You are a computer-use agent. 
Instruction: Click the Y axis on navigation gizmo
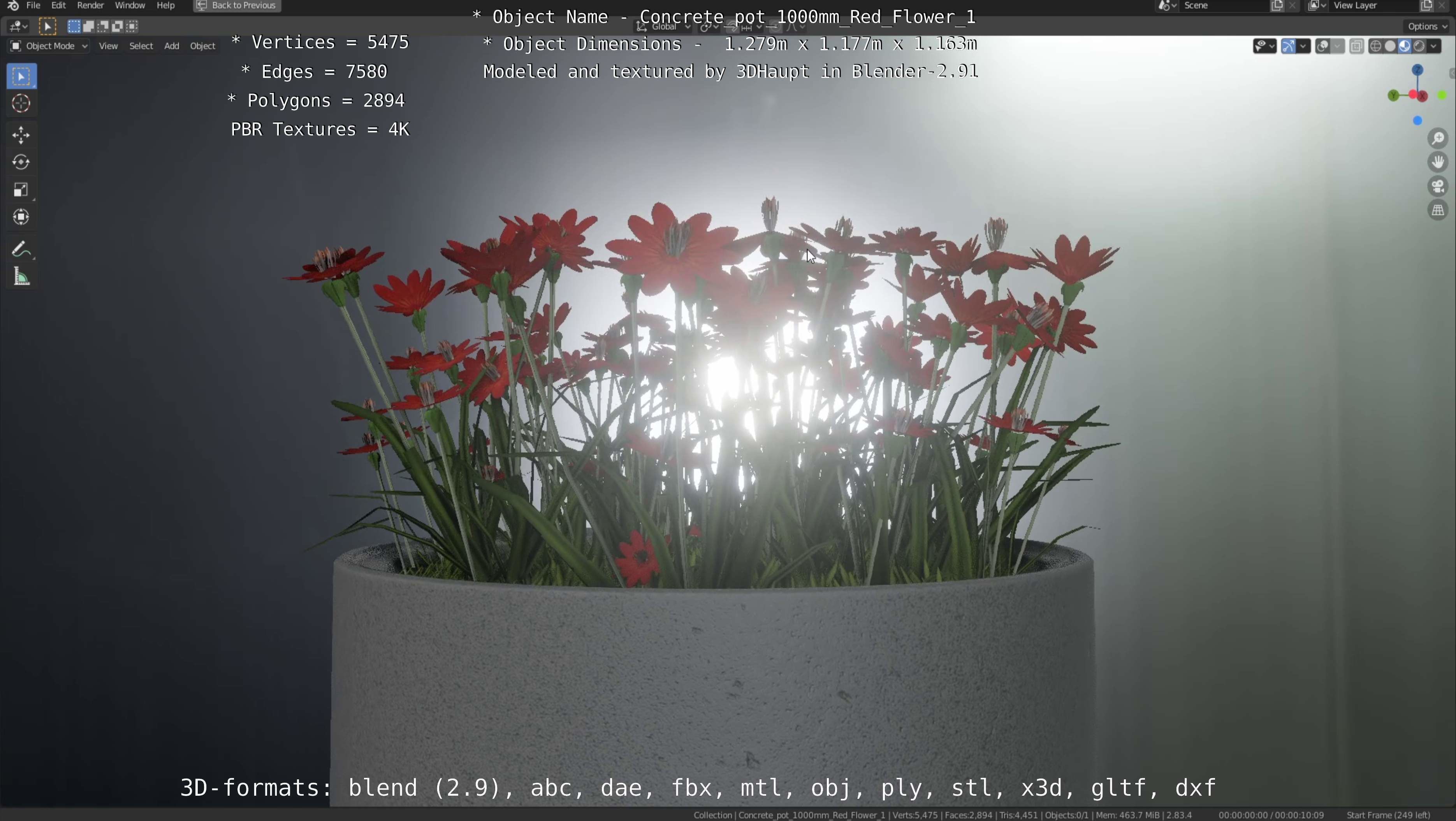1393,95
